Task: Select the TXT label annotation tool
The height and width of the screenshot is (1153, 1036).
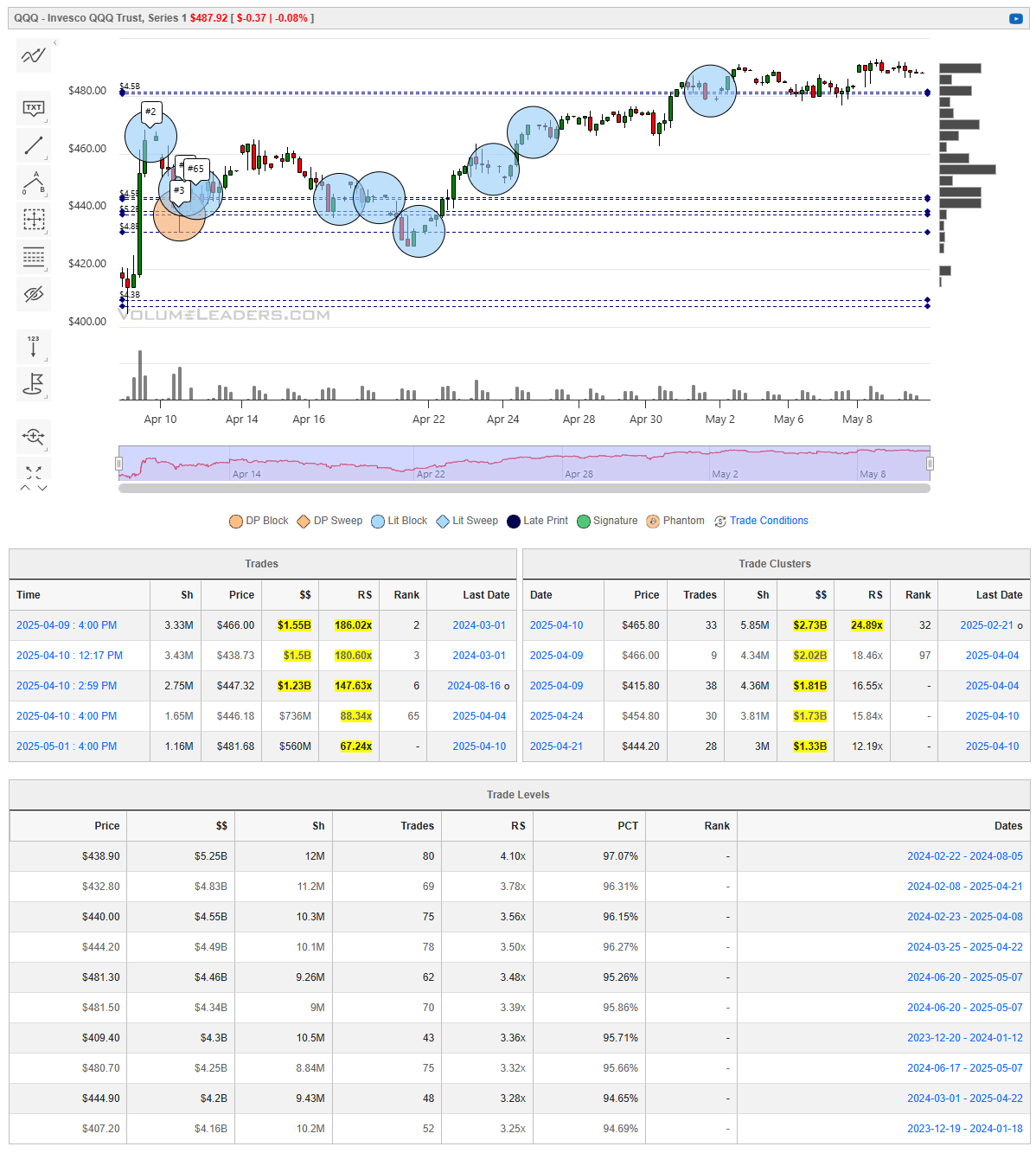Action: (34, 109)
